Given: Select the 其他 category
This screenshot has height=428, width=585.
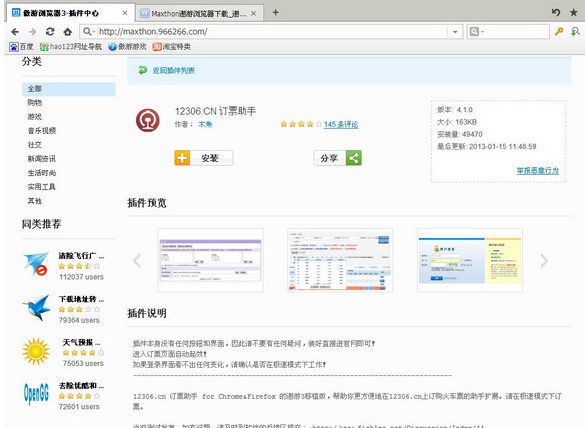Looking at the screenshot, I should pyautogui.click(x=35, y=201).
